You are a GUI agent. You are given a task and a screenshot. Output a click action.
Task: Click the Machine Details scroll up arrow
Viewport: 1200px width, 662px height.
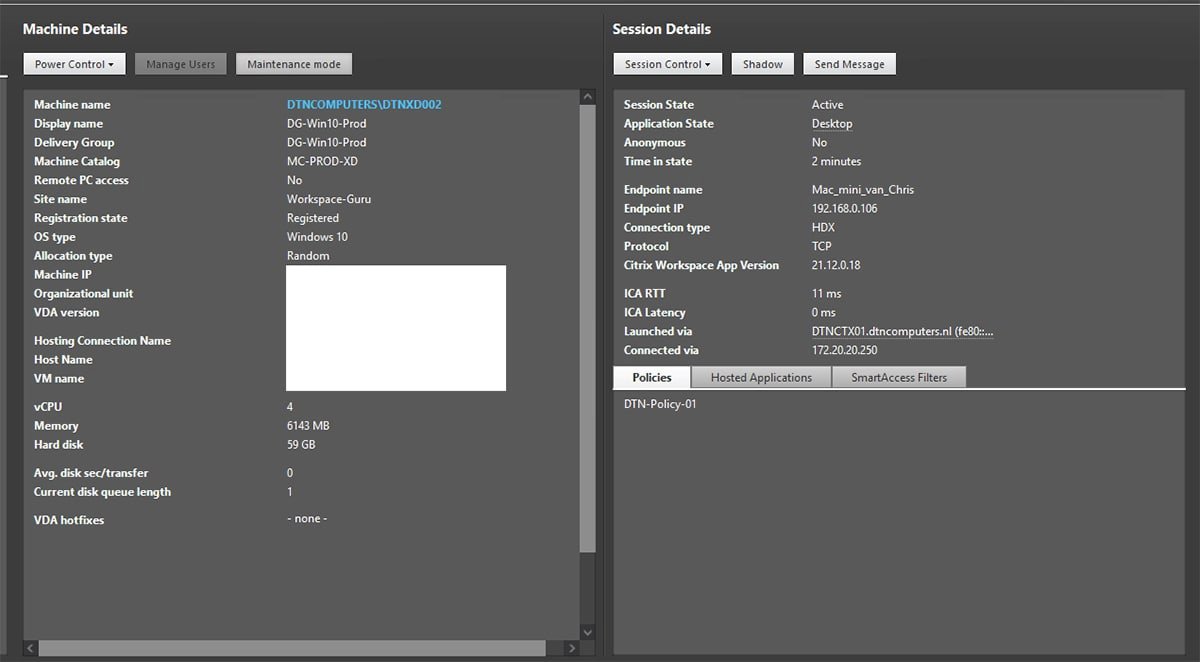click(x=587, y=97)
